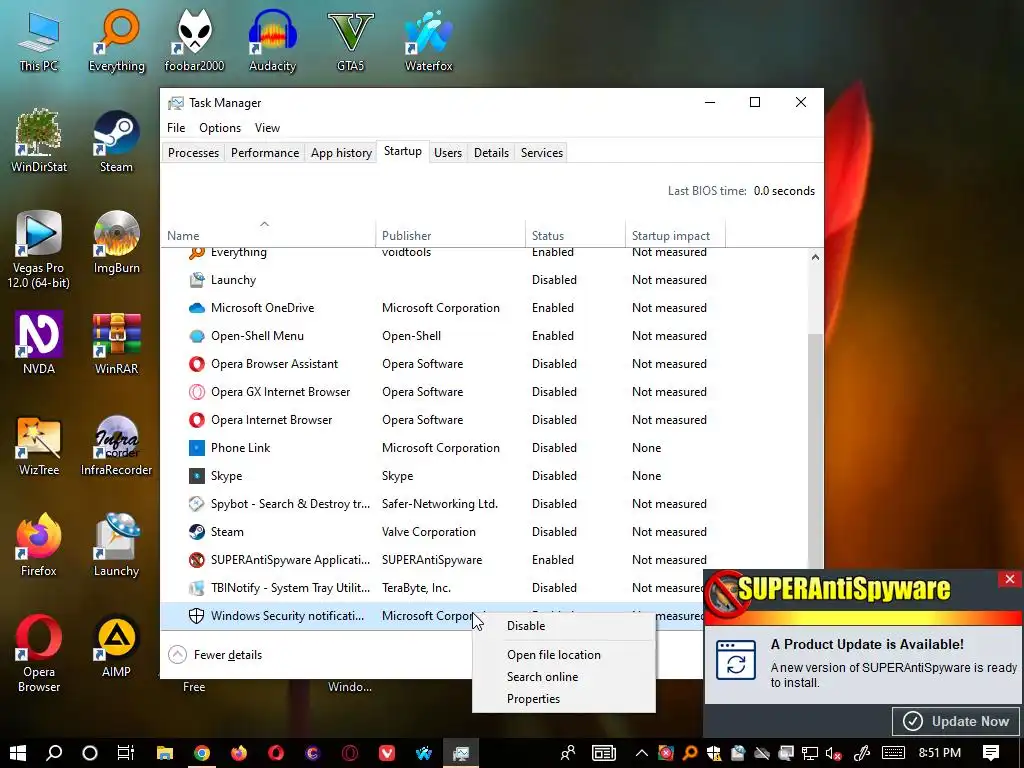Open the Windows Start menu

pyautogui.click(x=18, y=753)
